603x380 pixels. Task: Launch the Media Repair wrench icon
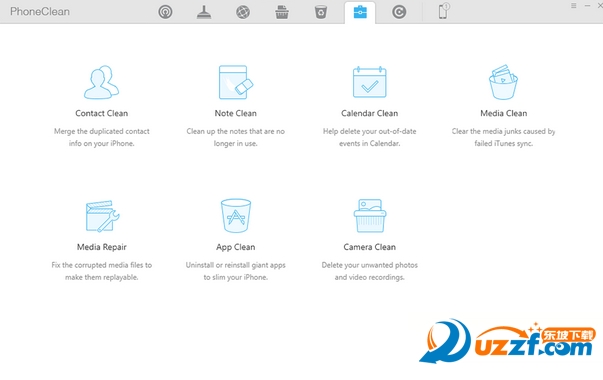tap(102, 216)
